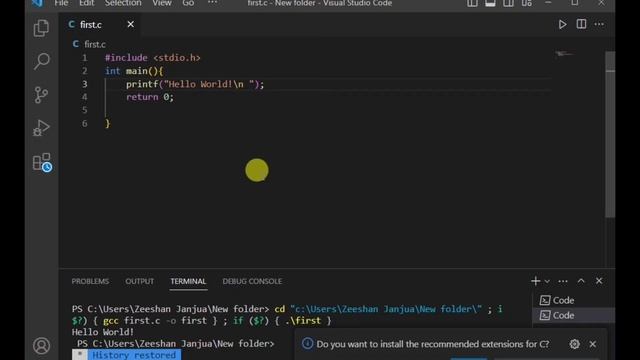Switch to the Terminal panel tab

pyautogui.click(x=188, y=281)
